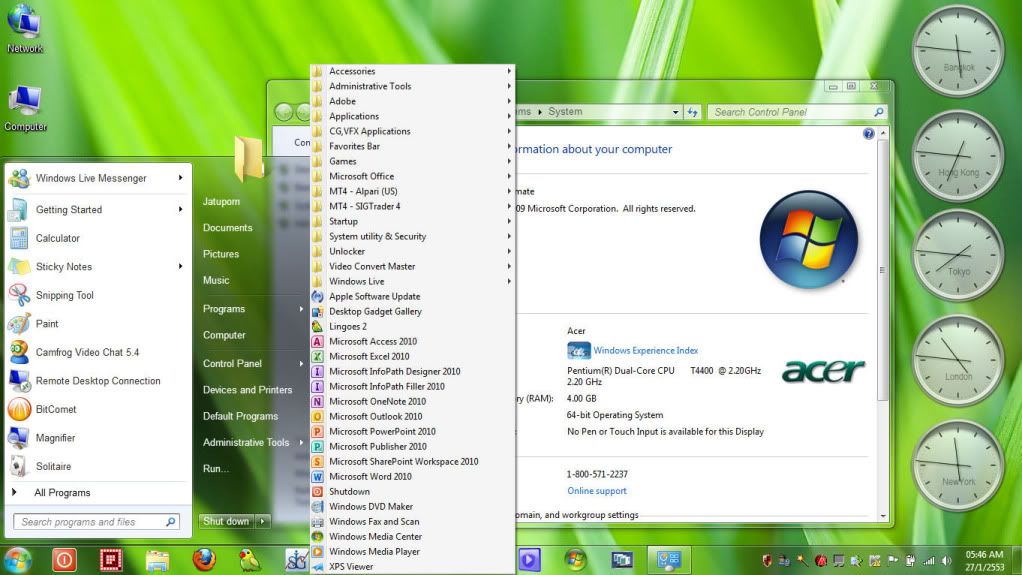Expand the CG,VFX Applications folder
The width and height of the screenshot is (1022, 575).
(x=413, y=131)
